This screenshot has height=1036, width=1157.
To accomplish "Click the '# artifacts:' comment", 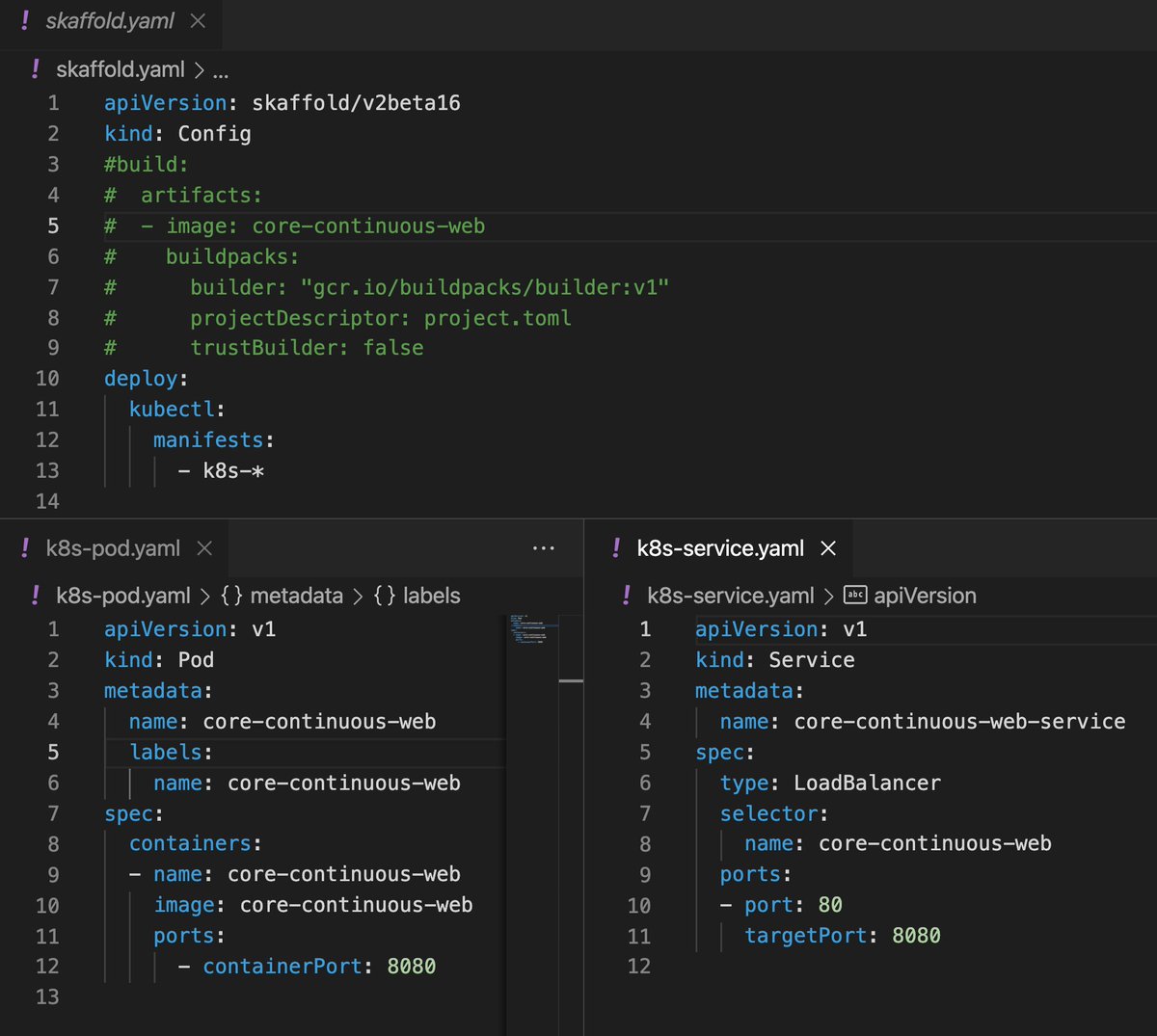I will [183, 196].
